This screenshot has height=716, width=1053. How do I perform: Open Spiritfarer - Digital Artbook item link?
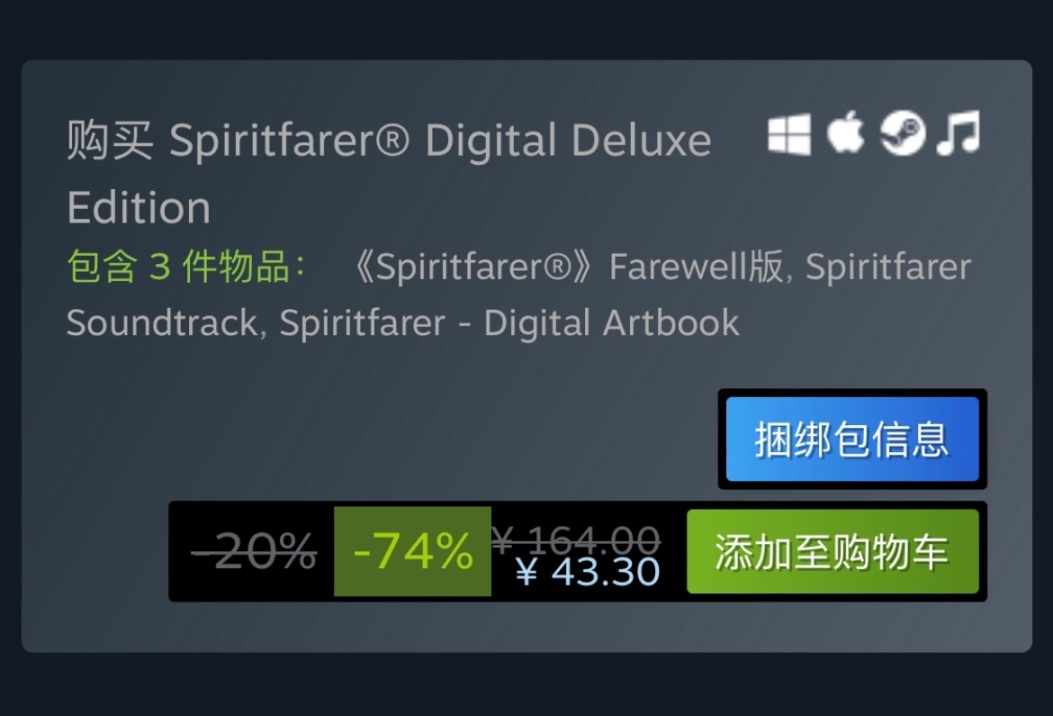[x=509, y=323]
